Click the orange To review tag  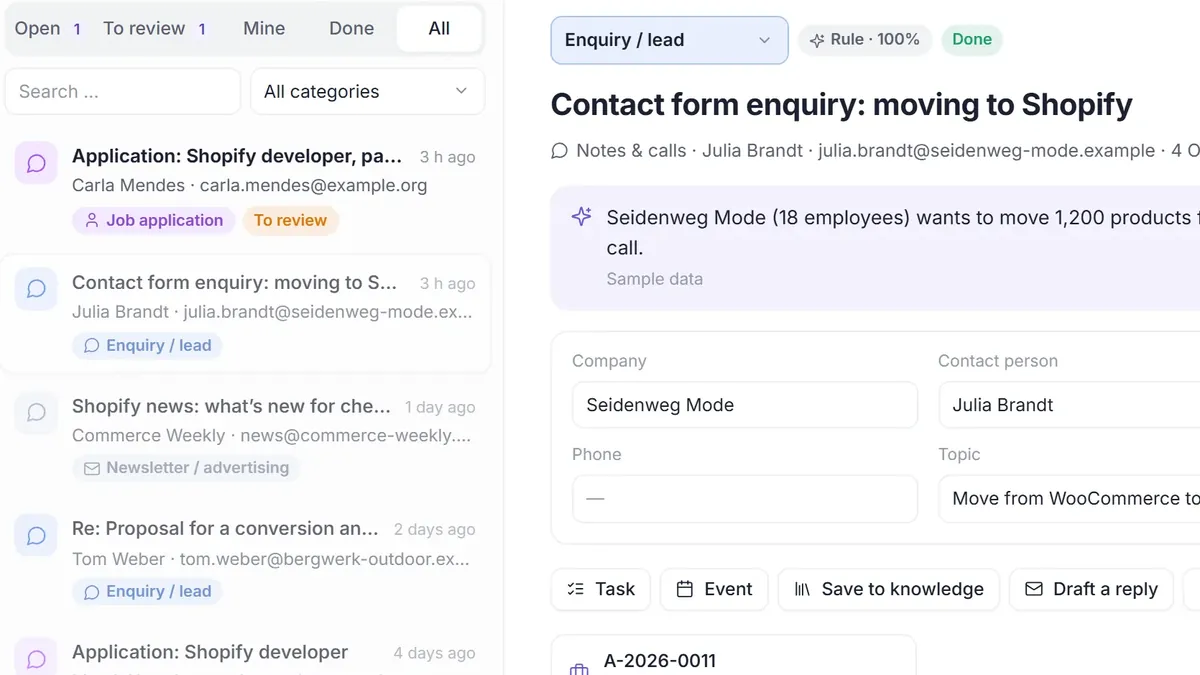click(x=290, y=220)
